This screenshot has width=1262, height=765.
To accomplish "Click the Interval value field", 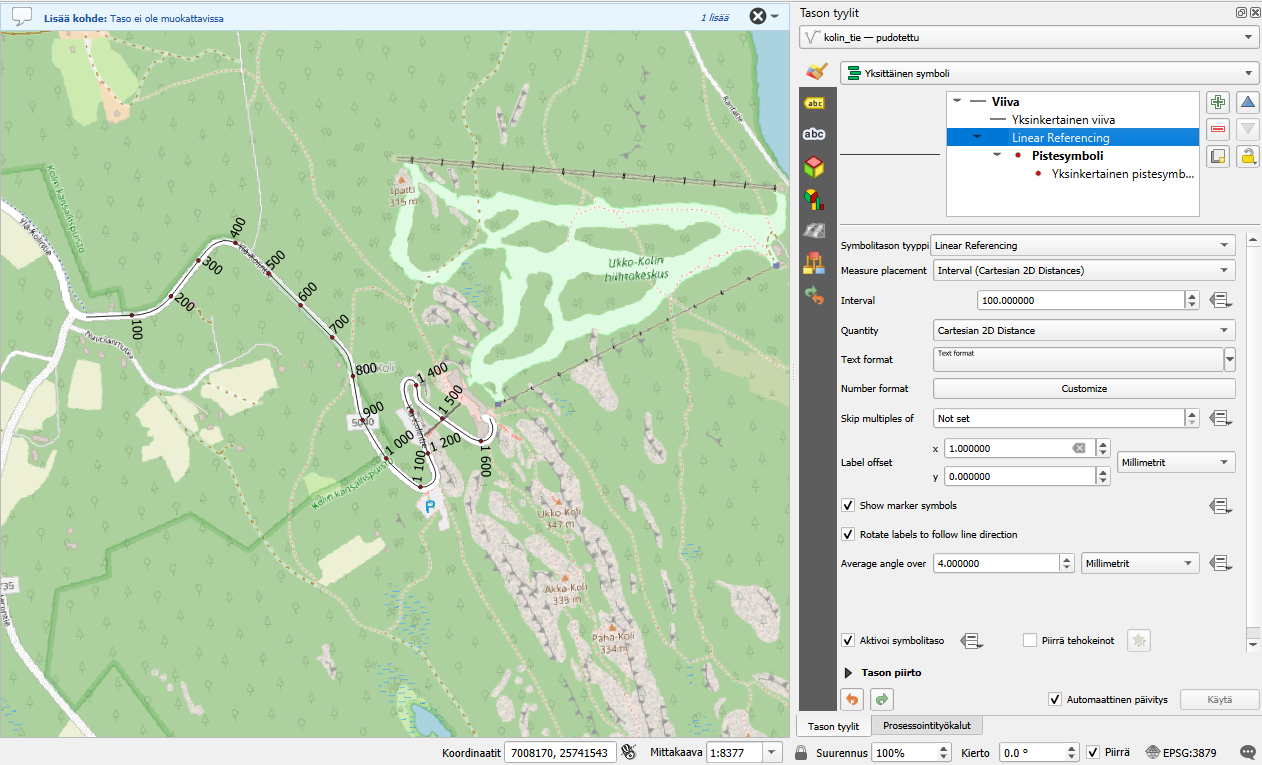I will (x=1079, y=300).
